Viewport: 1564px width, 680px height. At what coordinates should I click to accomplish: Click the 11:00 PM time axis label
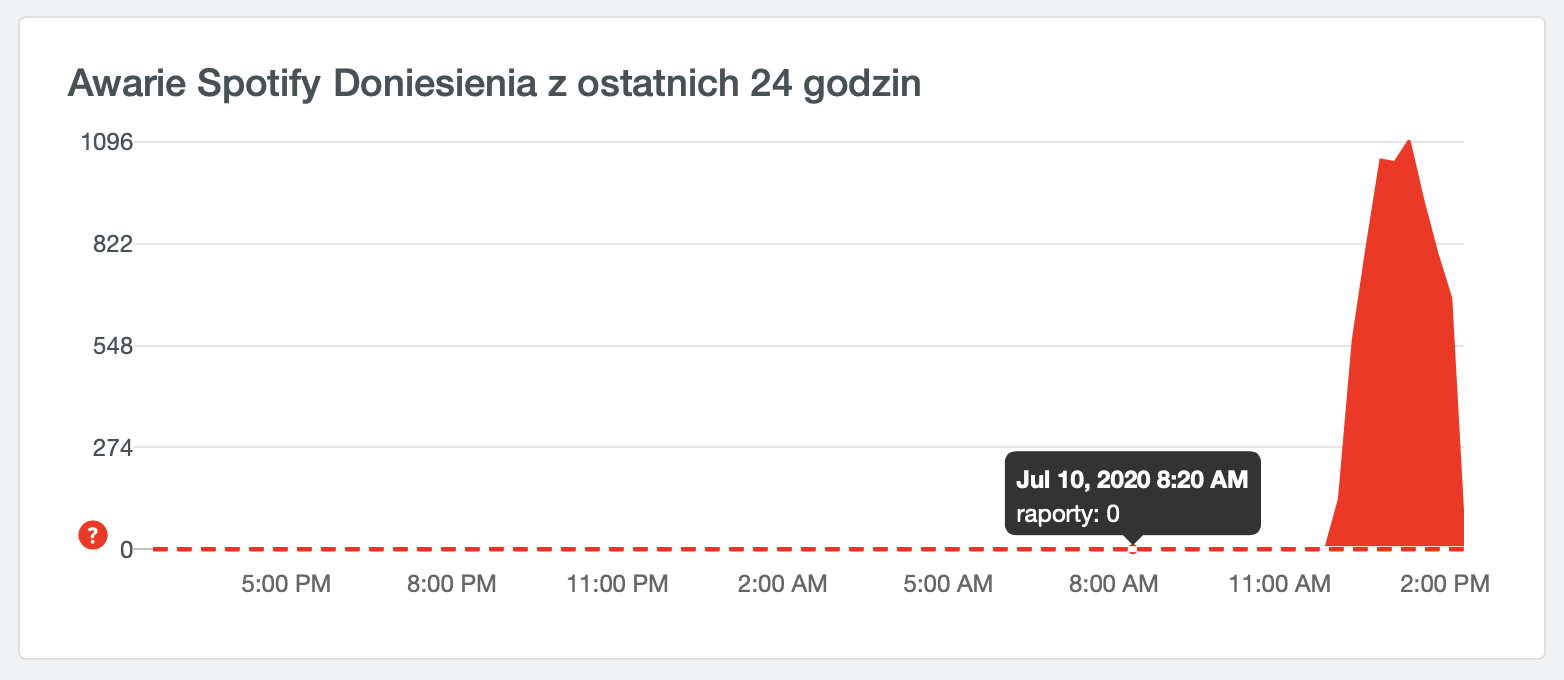coord(617,584)
